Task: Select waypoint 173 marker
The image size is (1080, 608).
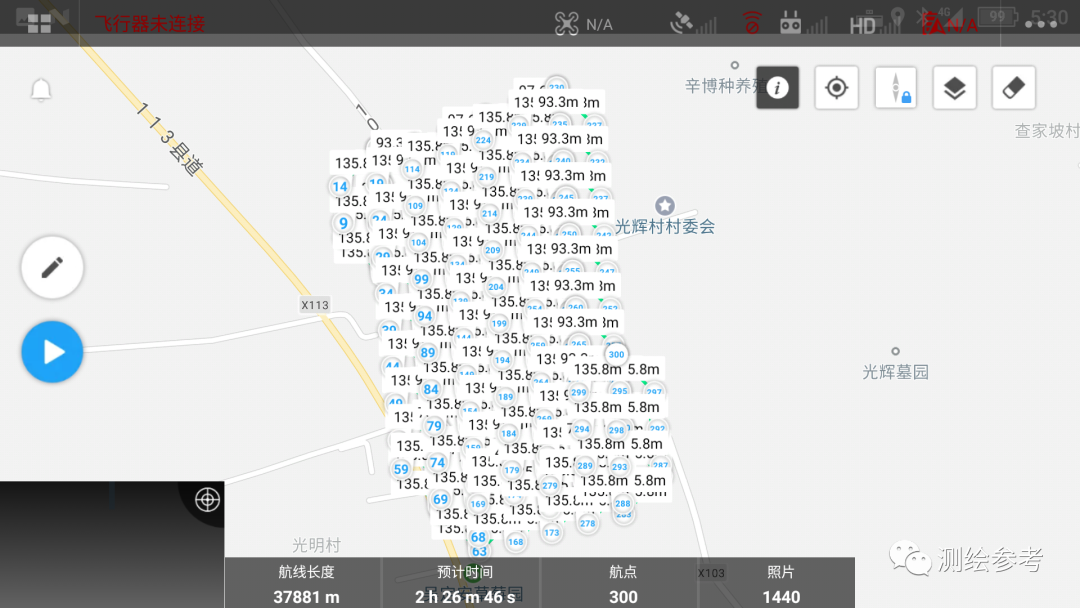Action: pos(552,532)
